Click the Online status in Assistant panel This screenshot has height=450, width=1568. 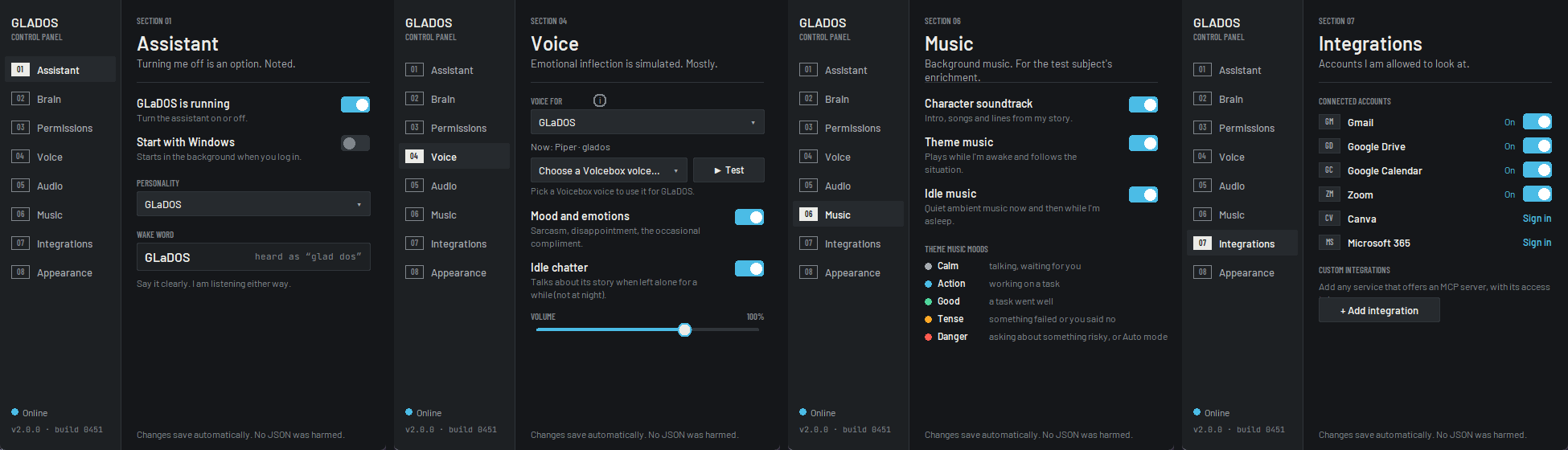click(x=30, y=413)
